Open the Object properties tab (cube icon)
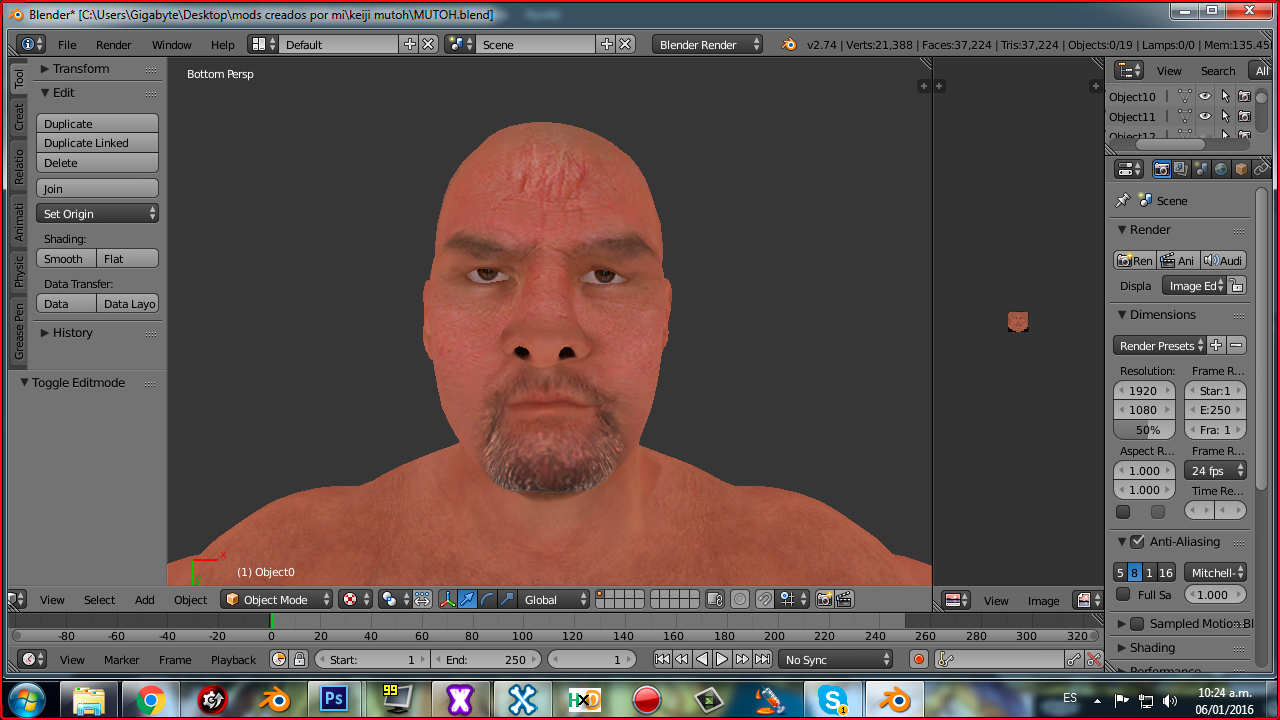Image resolution: width=1280 pixels, height=720 pixels. point(1241,169)
